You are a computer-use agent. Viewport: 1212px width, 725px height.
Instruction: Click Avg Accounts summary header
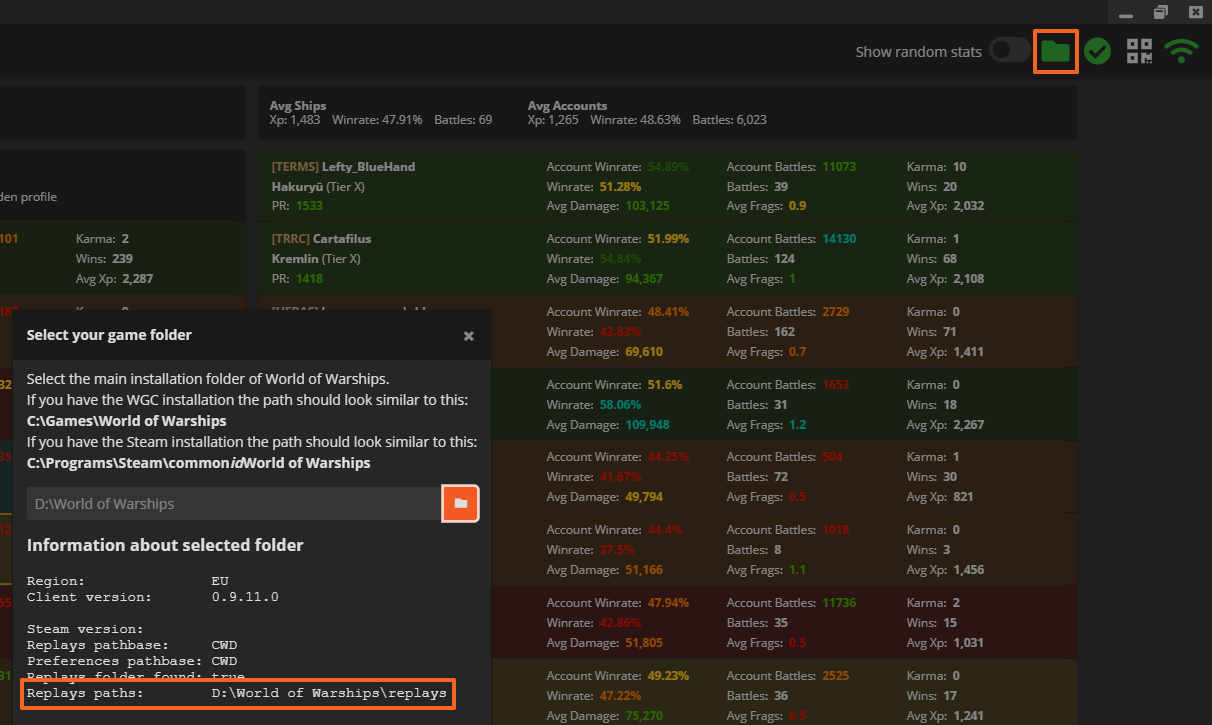[567, 105]
